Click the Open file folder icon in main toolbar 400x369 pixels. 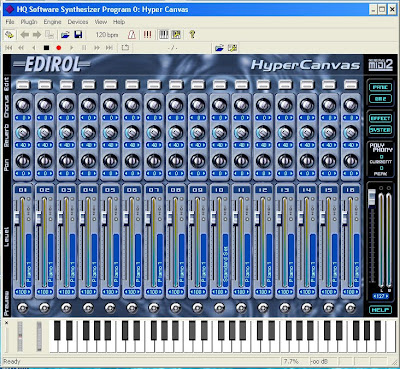[65, 35]
